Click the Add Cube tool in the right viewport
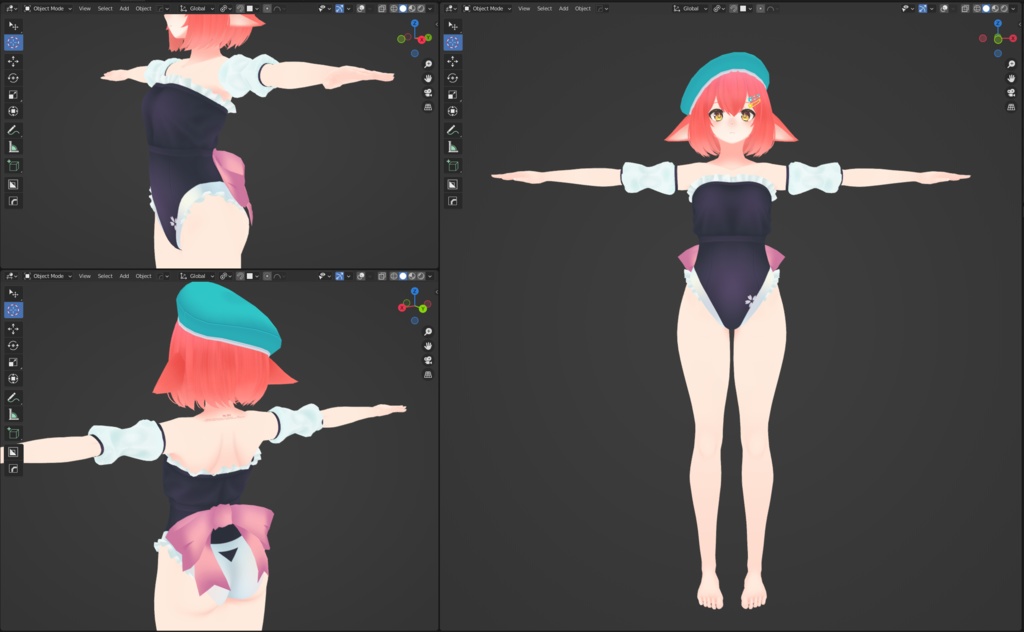Image resolution: width=1024 pixels, height=632 pixels. [x=453, y=166]
